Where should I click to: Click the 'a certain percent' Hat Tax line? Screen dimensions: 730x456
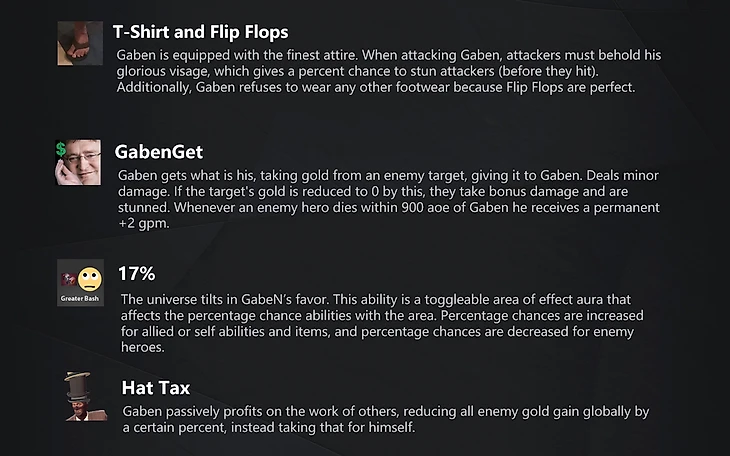coord(269,427)
